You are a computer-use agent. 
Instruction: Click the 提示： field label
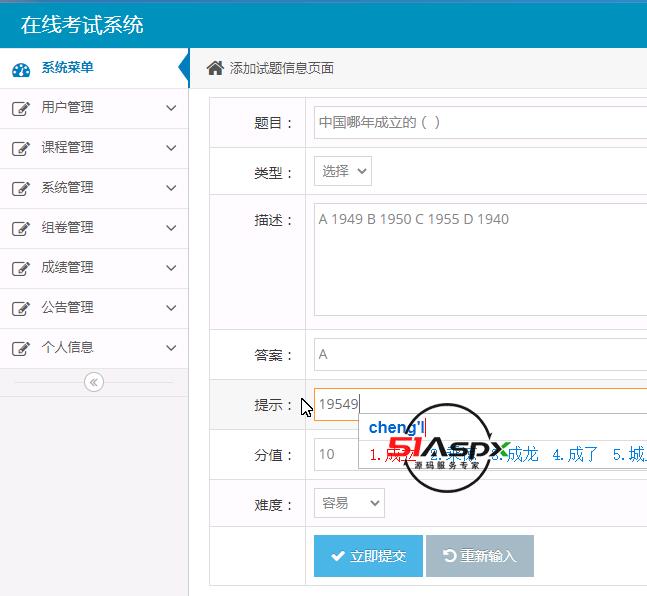click(274, 405)
